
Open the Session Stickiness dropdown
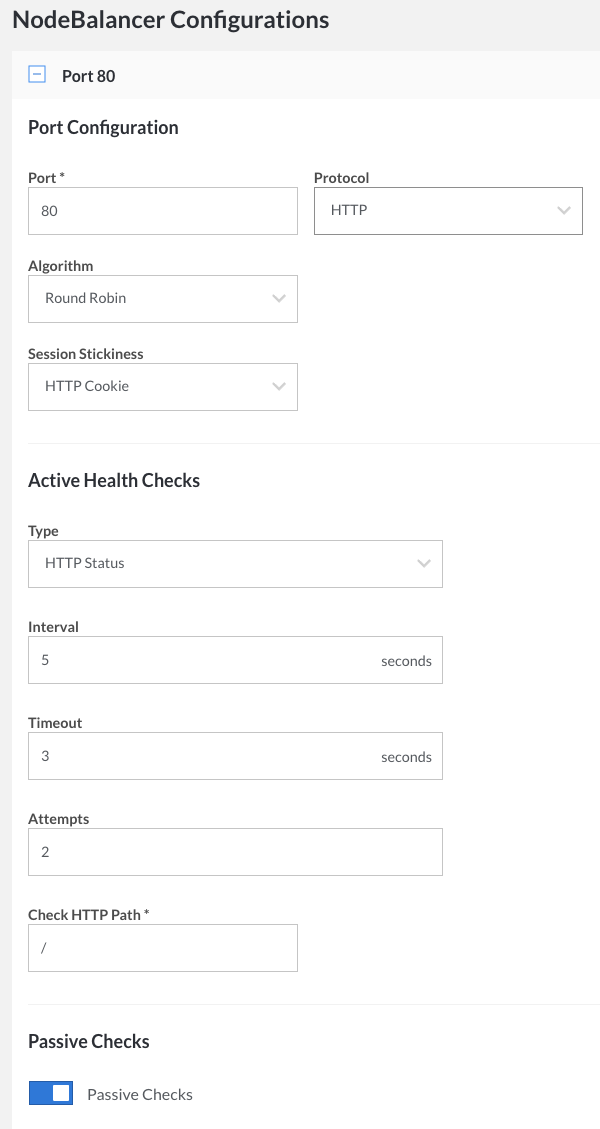[x=162, y=386]
